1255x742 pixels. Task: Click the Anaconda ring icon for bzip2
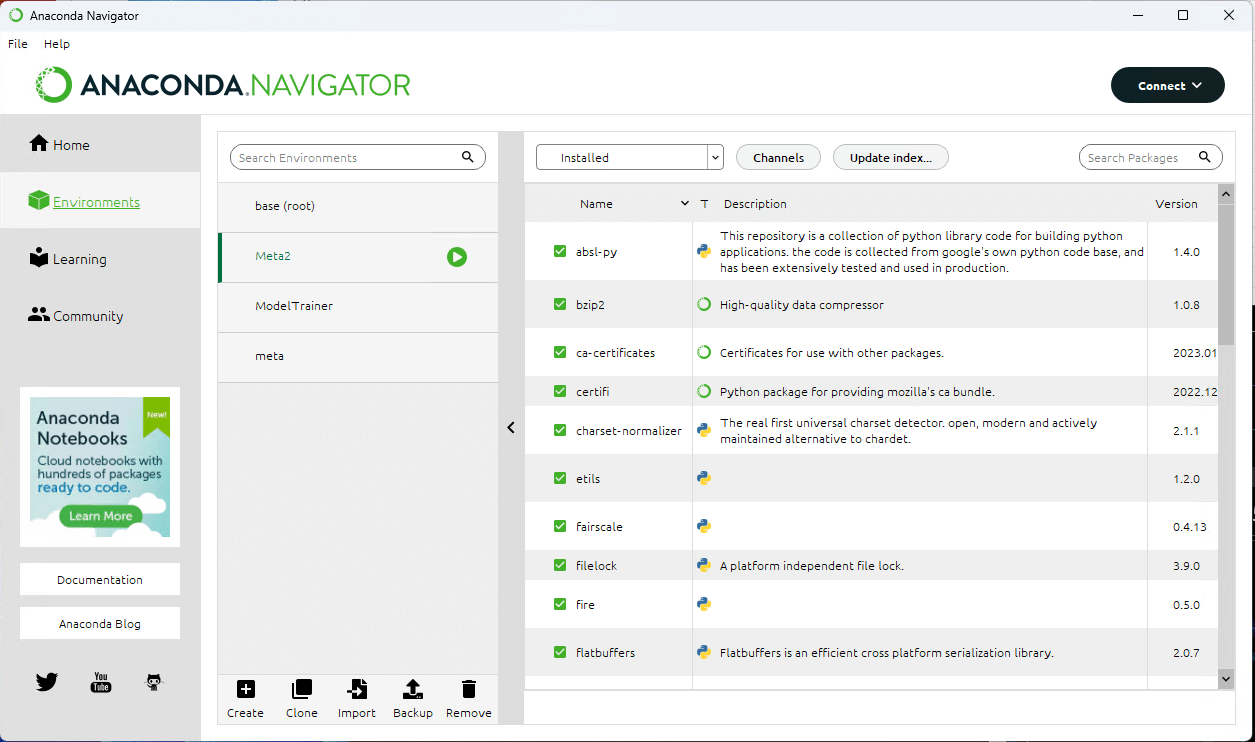point(704,304)
